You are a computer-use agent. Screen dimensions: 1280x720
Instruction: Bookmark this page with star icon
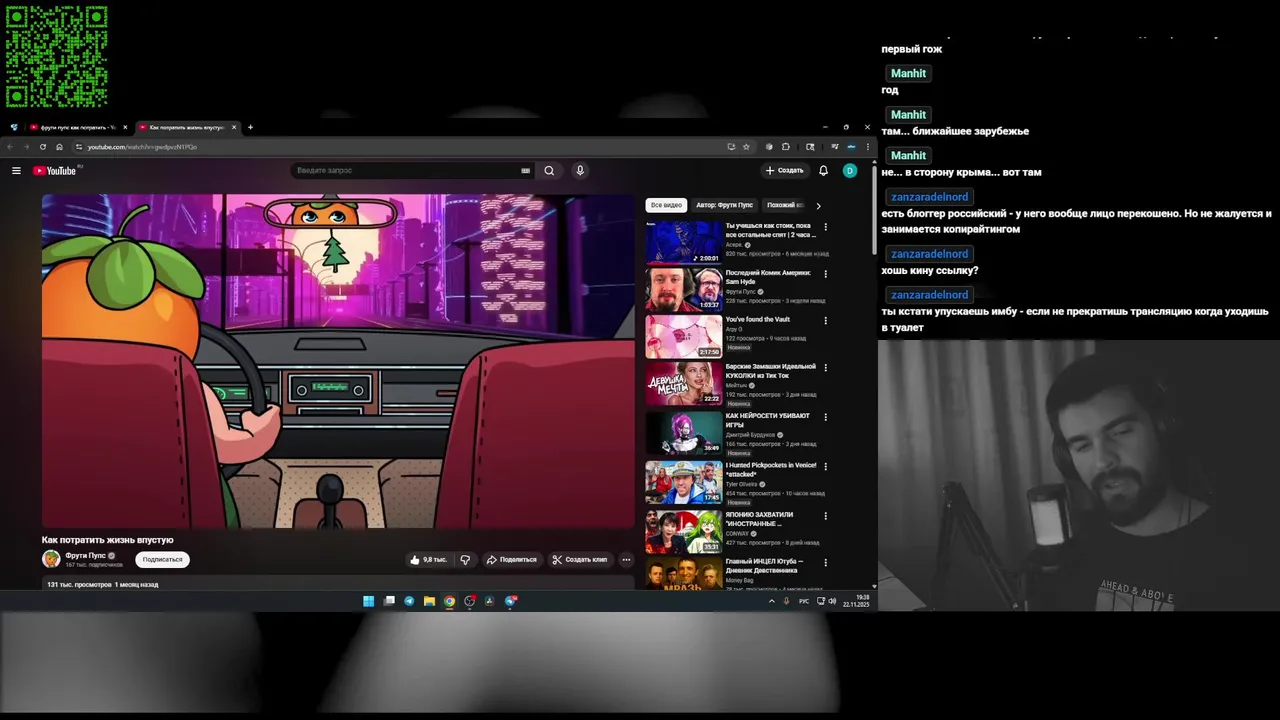746,147
